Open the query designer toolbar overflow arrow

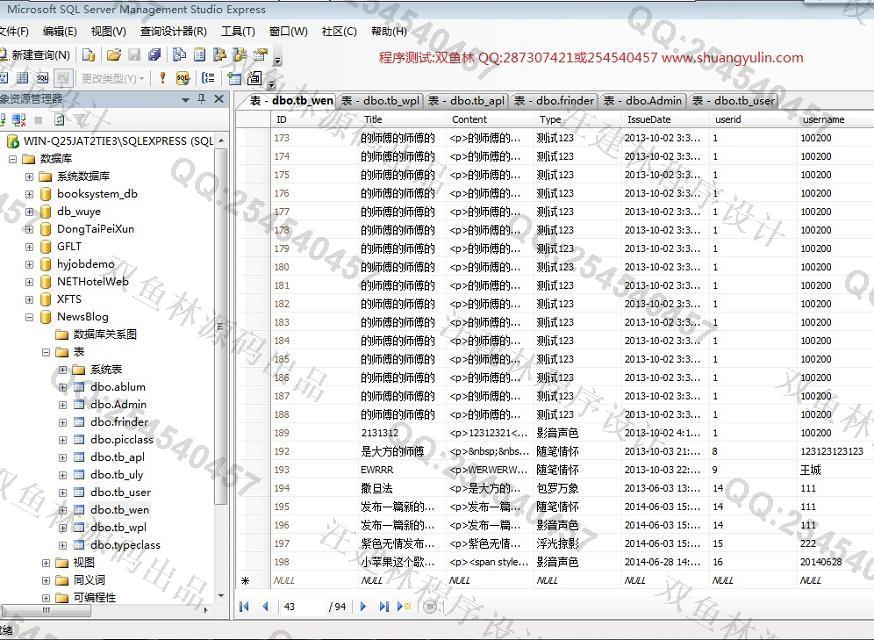coord(271,83)
